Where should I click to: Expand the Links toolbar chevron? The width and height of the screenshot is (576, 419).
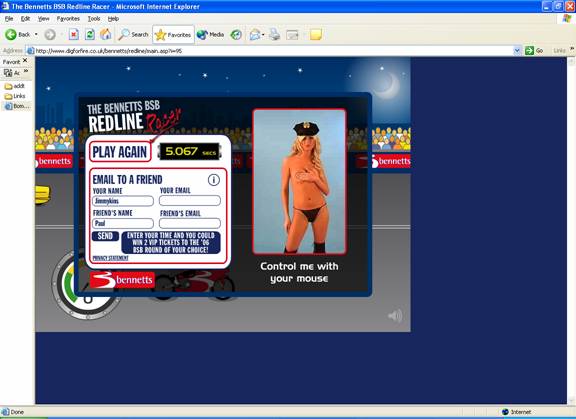pos(572,48)
